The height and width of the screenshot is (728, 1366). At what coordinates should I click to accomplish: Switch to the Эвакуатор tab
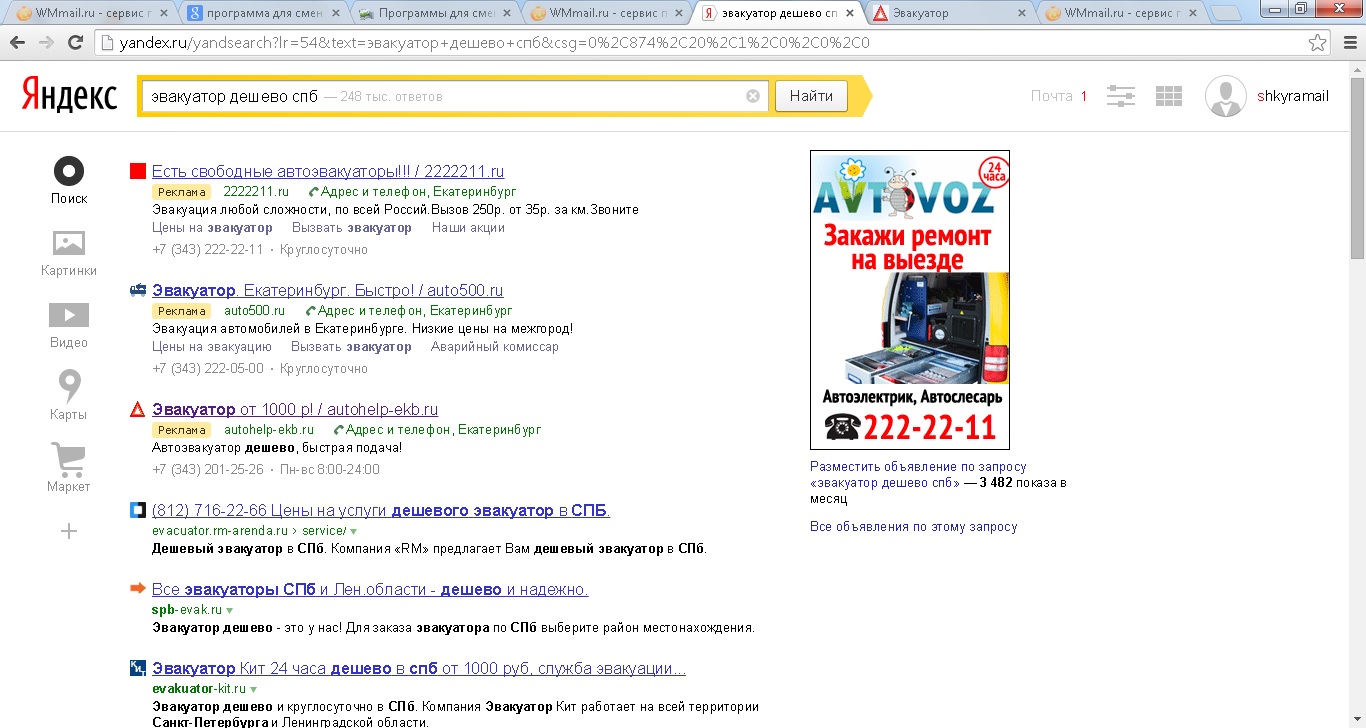949,13
